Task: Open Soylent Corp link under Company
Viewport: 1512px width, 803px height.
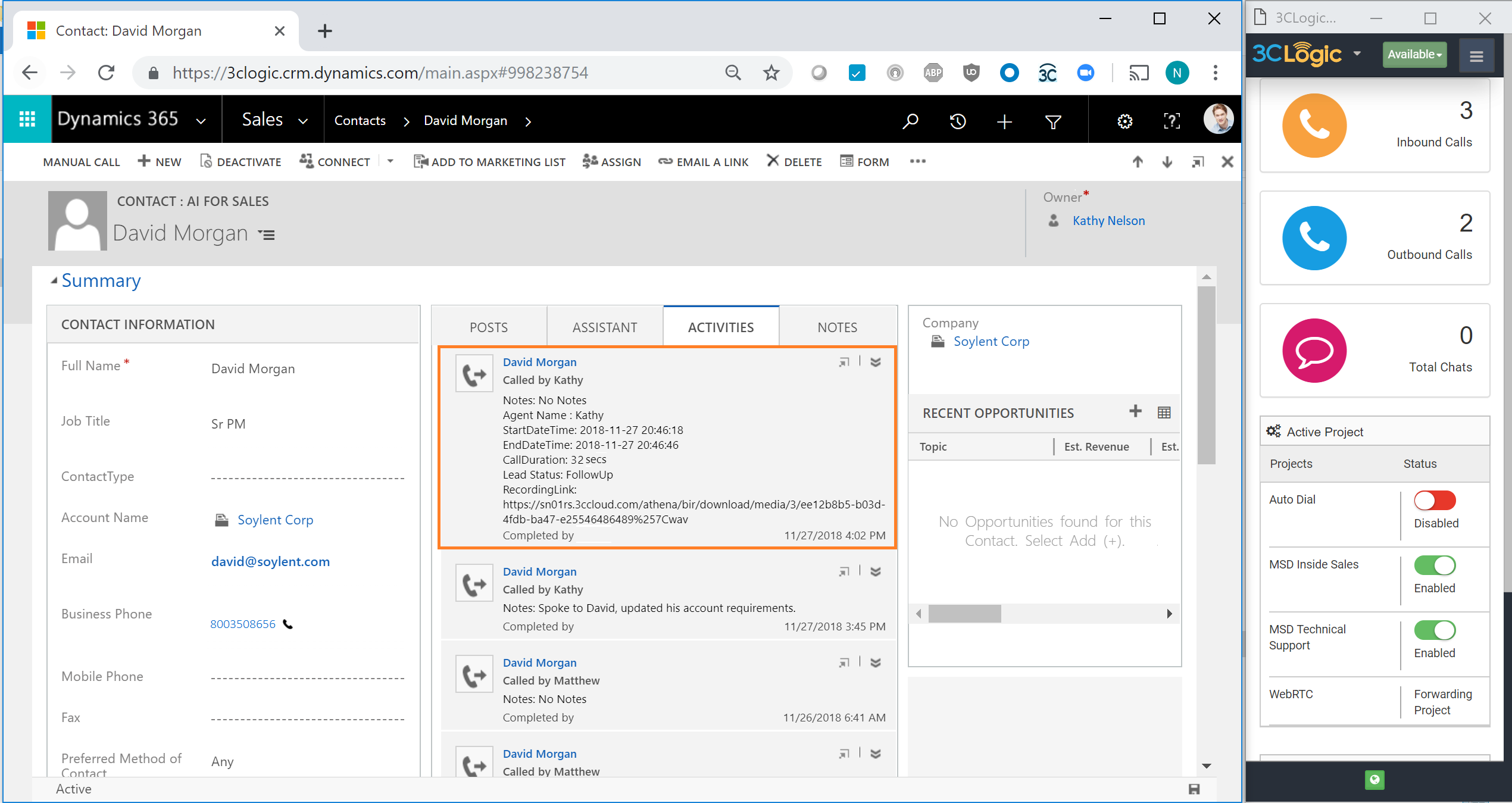Action: (991, 342)
